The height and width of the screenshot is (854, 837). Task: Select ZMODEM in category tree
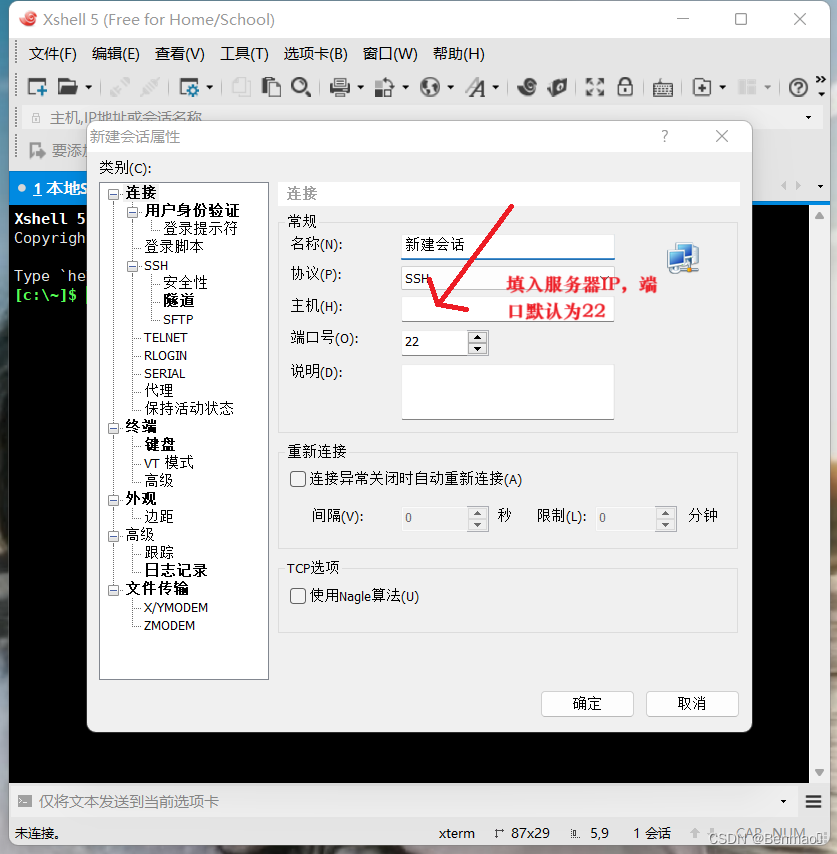pos(169,625)
